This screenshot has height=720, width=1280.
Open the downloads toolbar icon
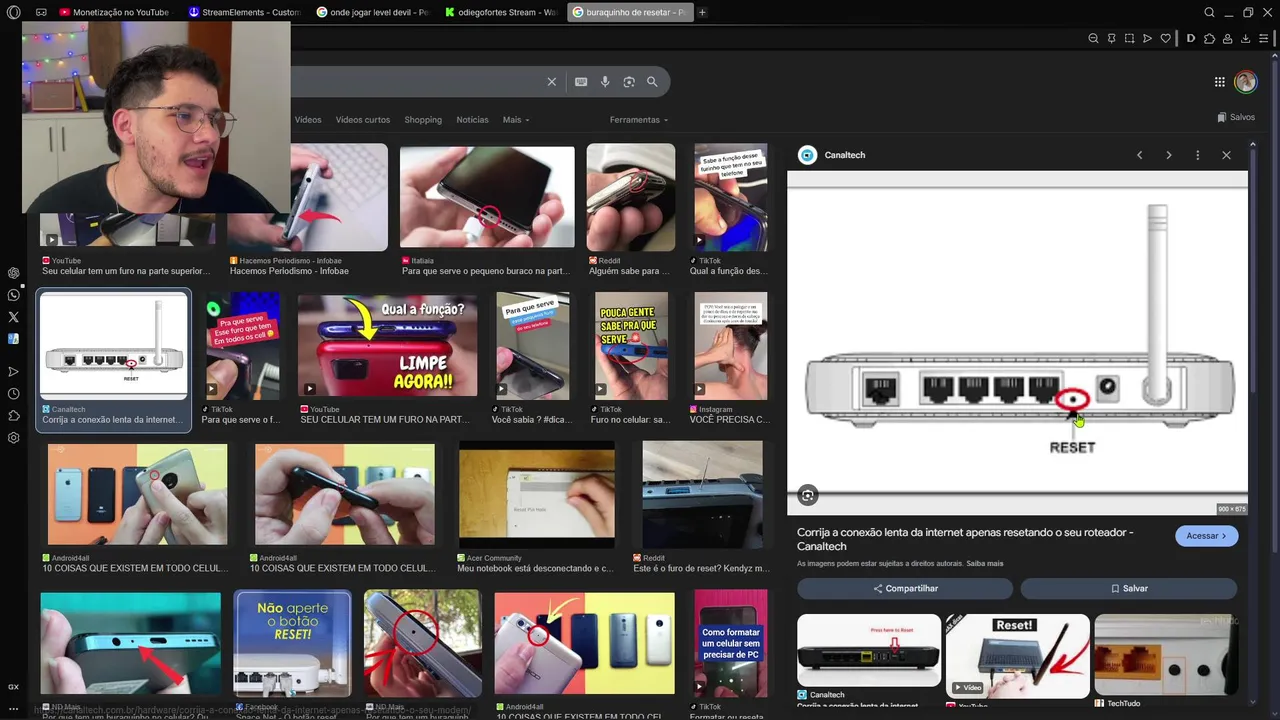pyautogui.click(x=1245, y=39)
